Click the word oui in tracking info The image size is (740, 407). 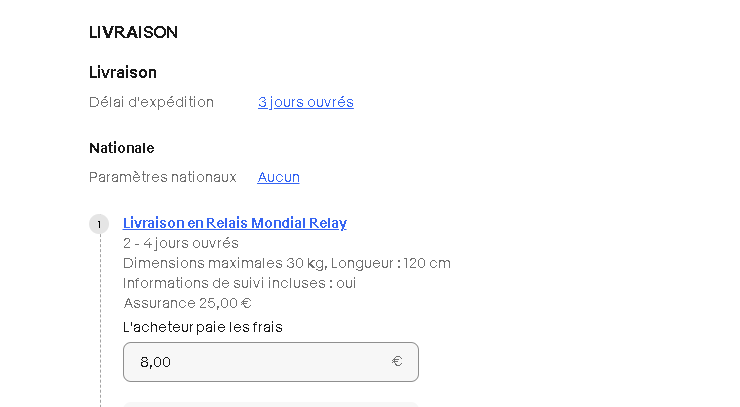[346, 283]
